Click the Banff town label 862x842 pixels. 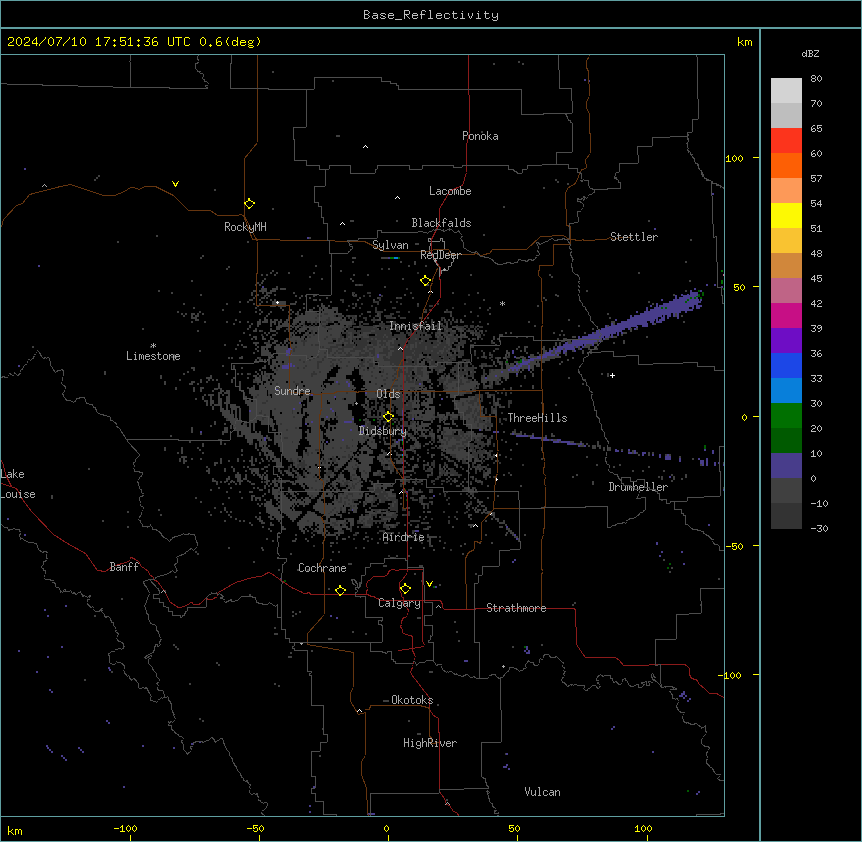pyautogui.click(x=124, y=567)
